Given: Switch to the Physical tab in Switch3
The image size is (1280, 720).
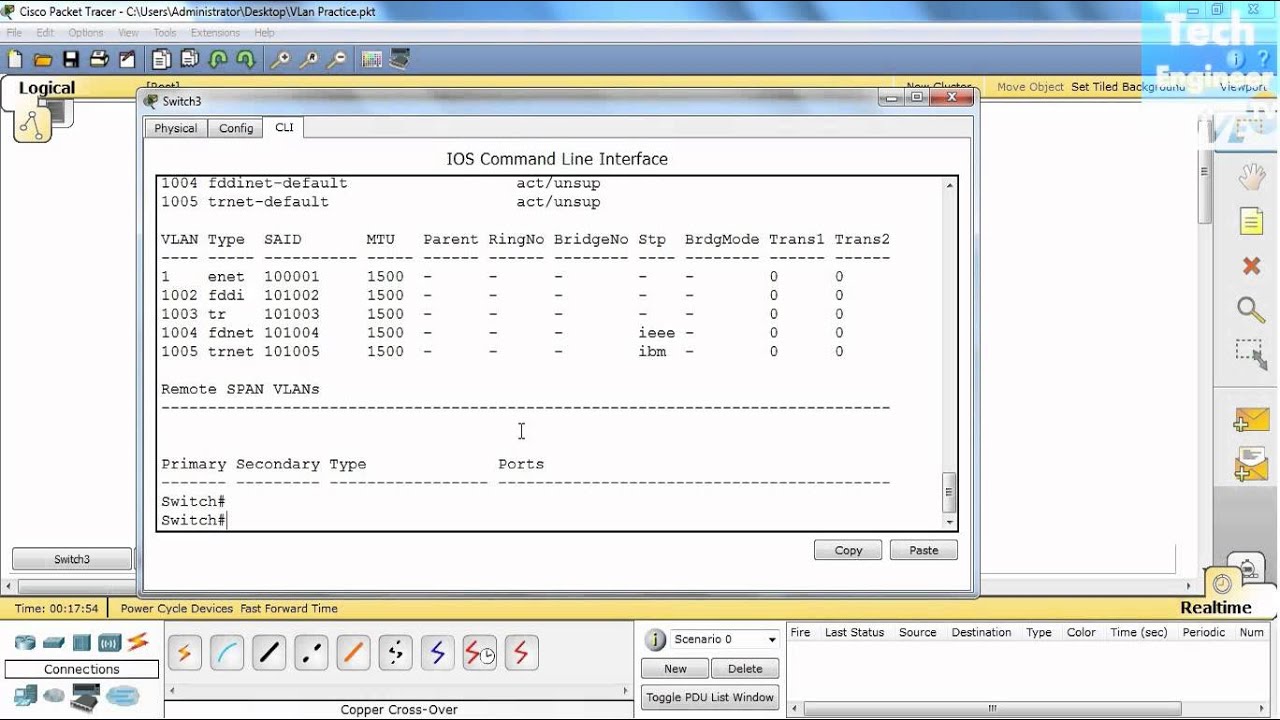Looking at the screenshot, I should tap(175, 128).
